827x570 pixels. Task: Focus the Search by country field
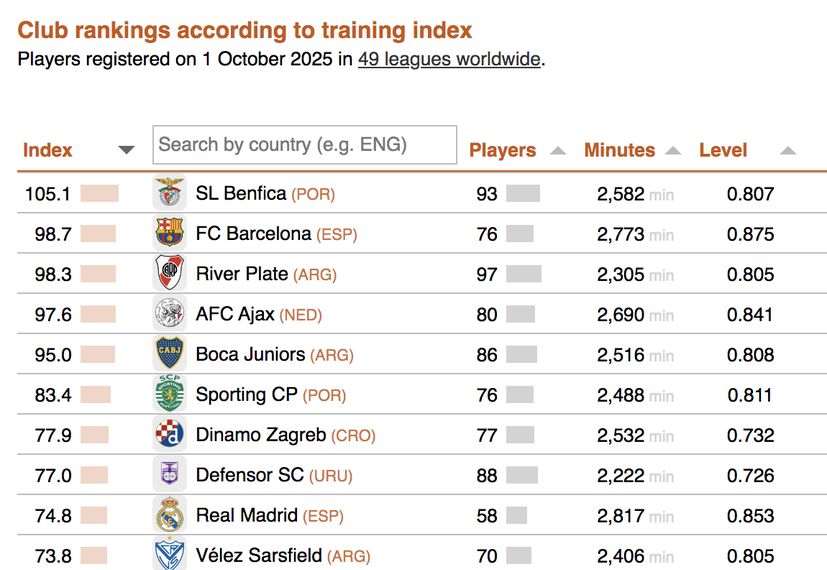304,144
